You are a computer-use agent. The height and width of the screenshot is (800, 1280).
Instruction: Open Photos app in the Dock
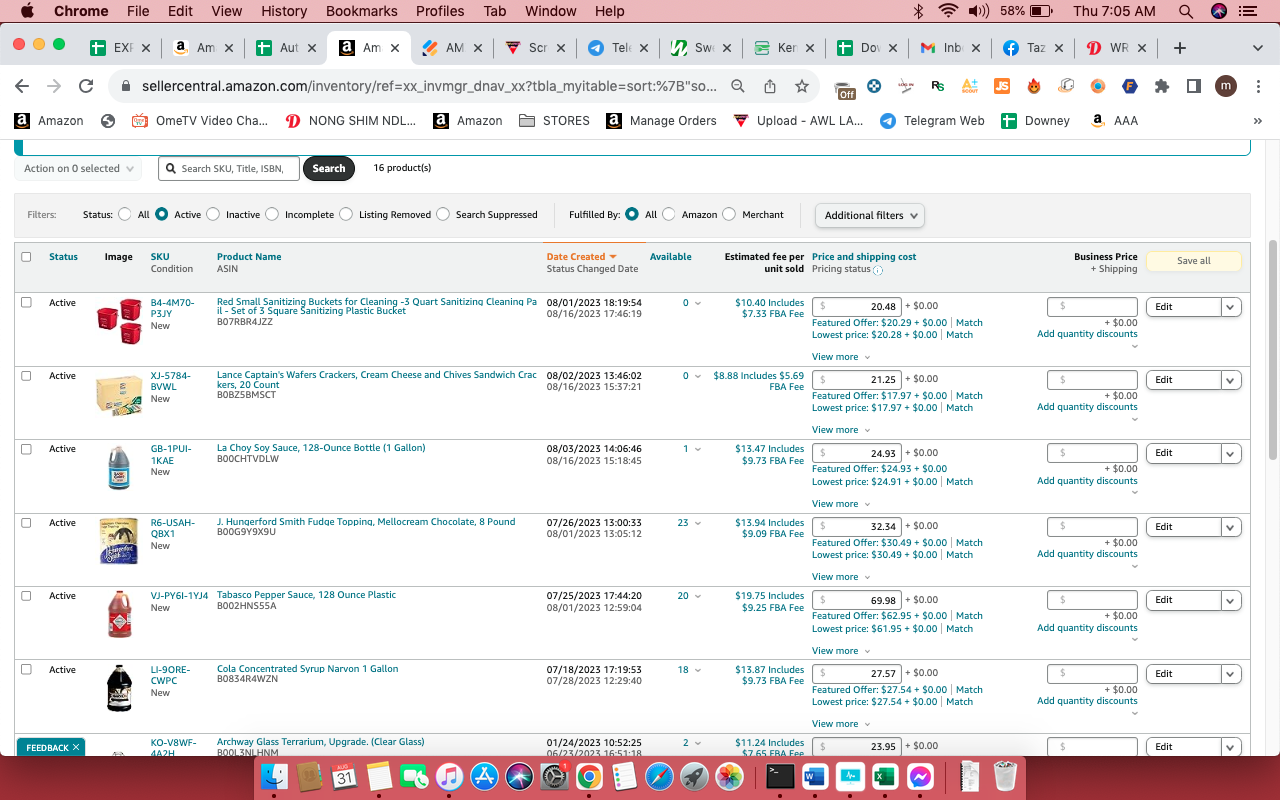pos(729,776)
